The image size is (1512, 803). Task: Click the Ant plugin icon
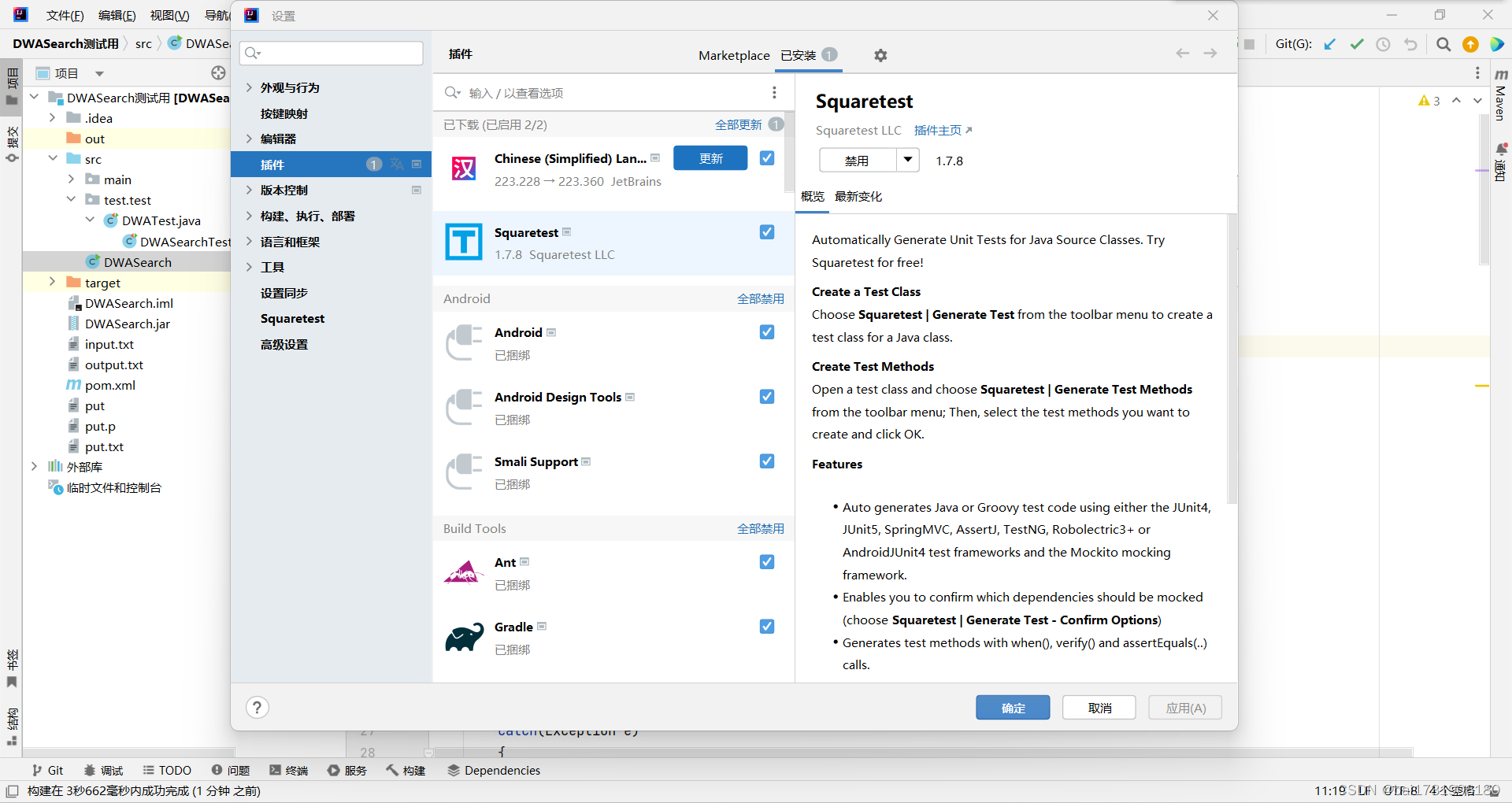coord(464,573)
